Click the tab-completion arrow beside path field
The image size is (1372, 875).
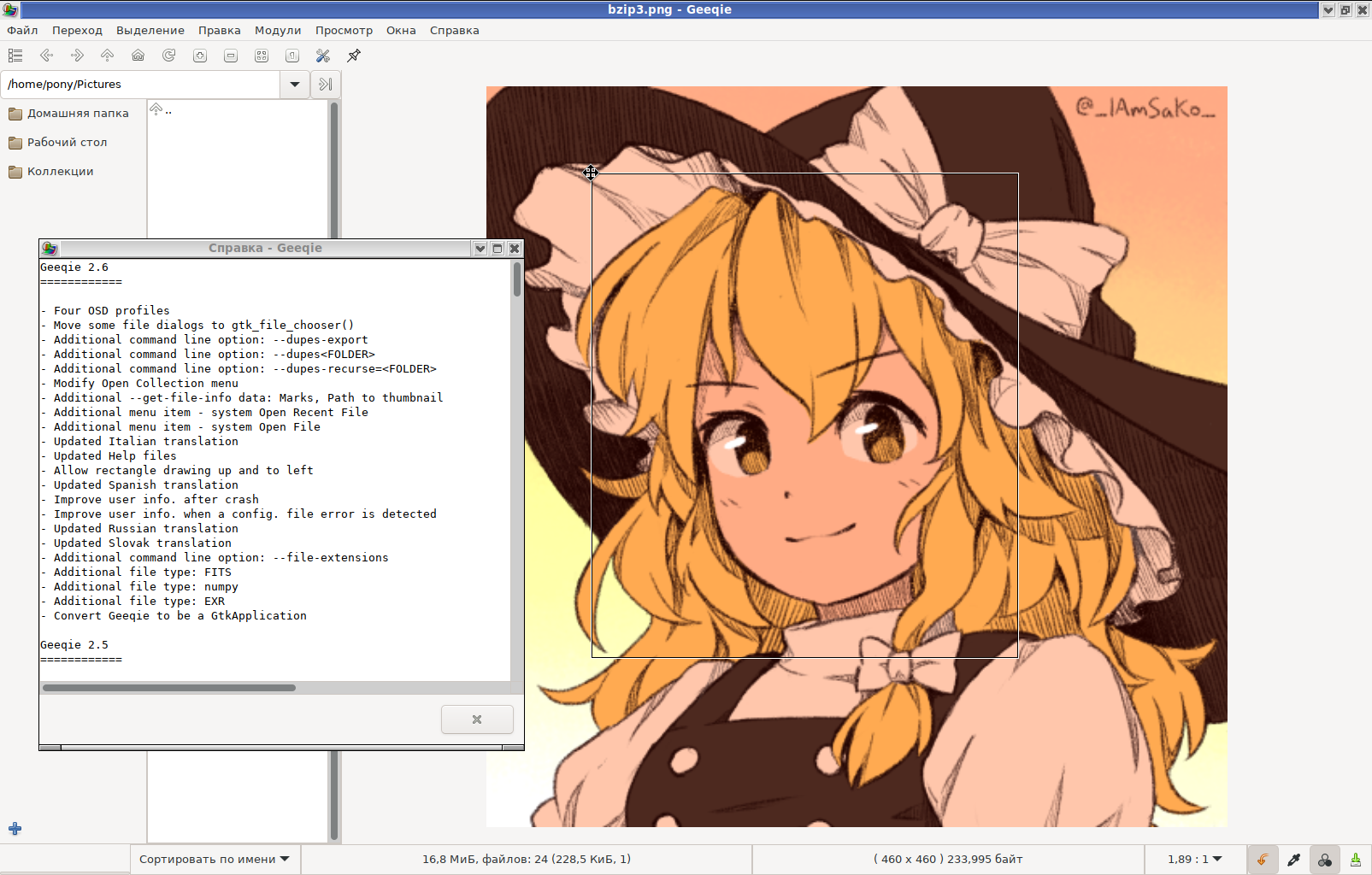[x=326, y=85]
